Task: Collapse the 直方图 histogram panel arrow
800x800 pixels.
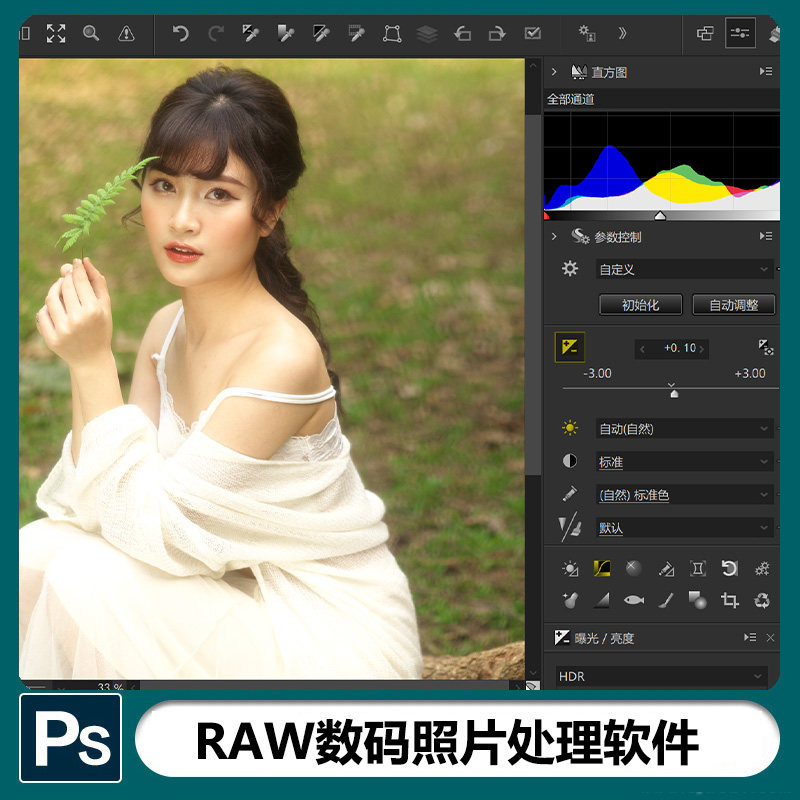Action: point(554,72)
